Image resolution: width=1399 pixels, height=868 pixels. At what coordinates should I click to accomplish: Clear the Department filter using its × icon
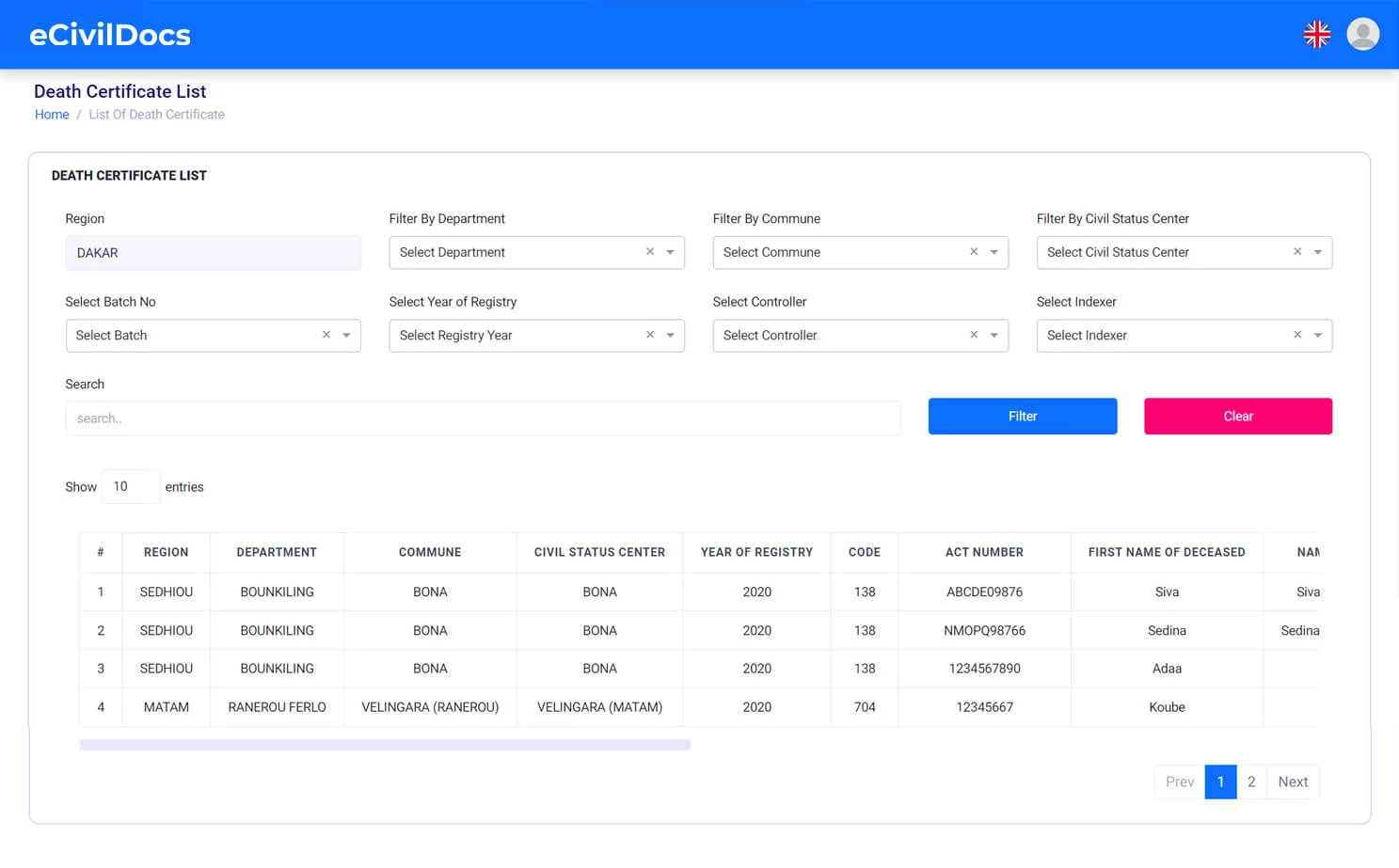click(x=649, y=252)
